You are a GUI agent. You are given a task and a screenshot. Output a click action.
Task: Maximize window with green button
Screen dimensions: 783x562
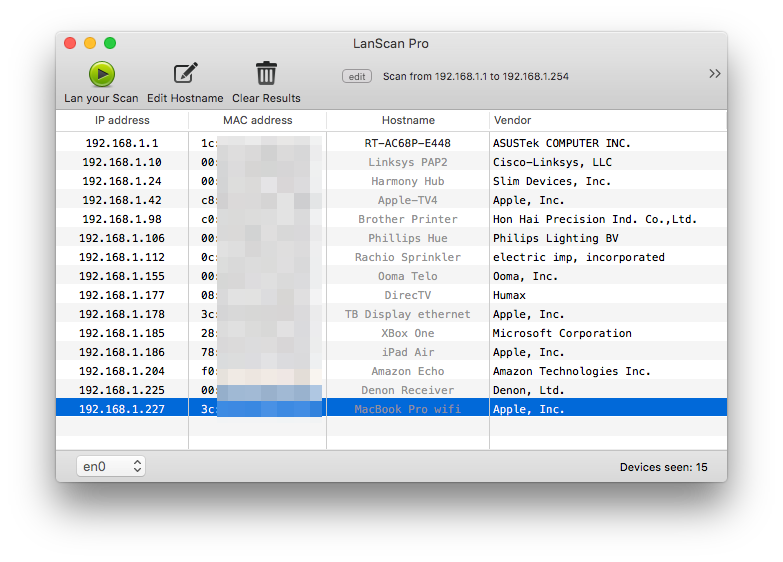point(110,43)
